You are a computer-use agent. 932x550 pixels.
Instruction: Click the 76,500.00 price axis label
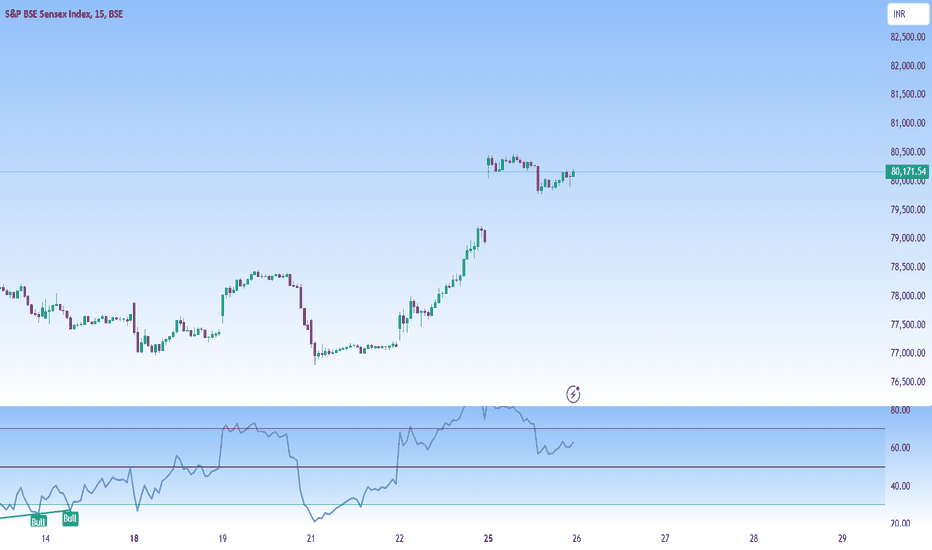pos(908,382)
